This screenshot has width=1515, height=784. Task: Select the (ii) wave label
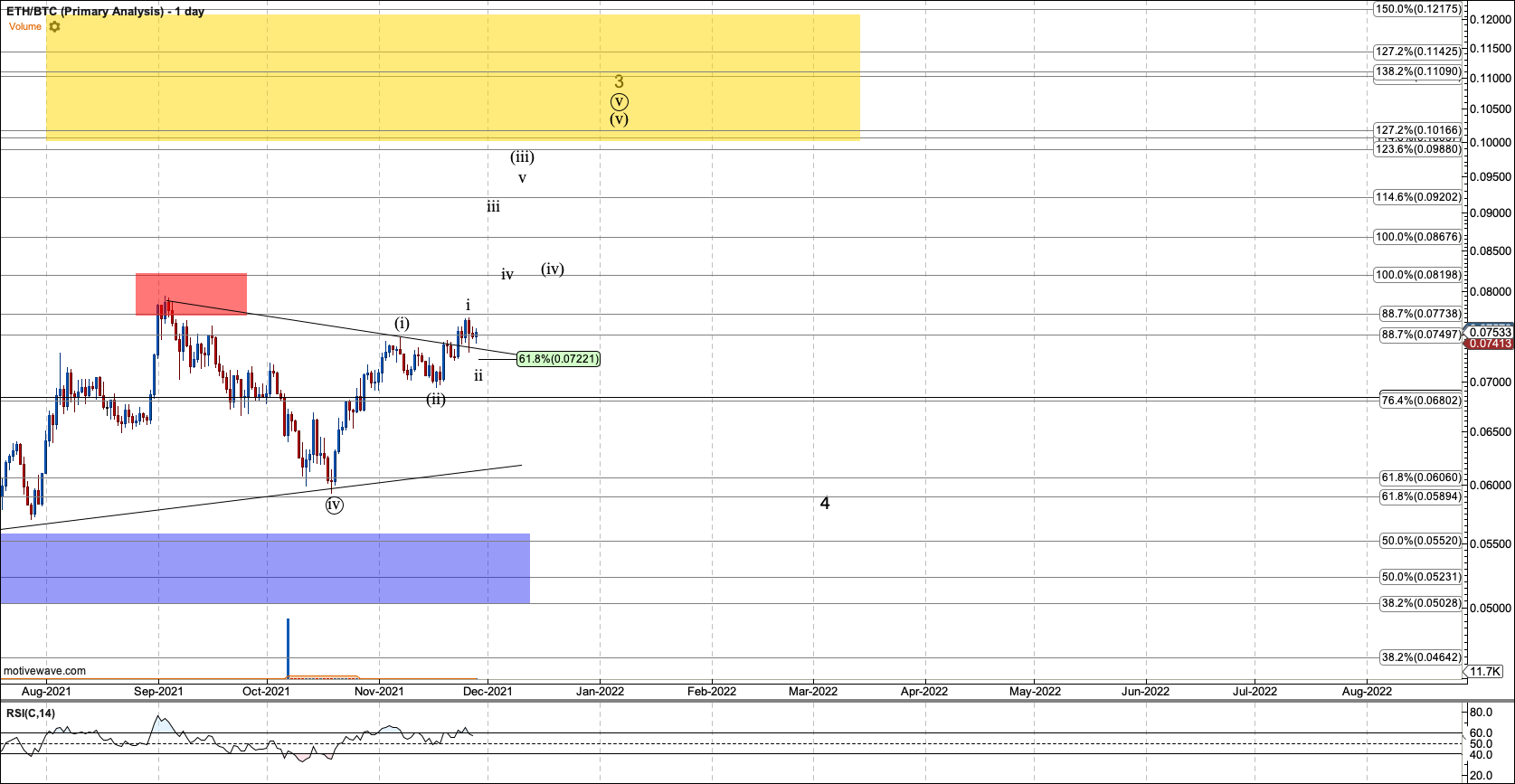(436, 399)
